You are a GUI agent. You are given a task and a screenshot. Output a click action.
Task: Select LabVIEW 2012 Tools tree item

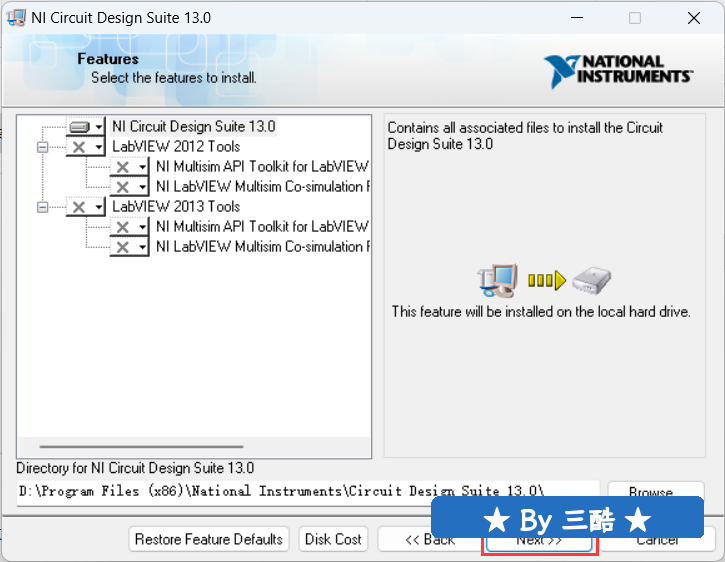(176, 147)
